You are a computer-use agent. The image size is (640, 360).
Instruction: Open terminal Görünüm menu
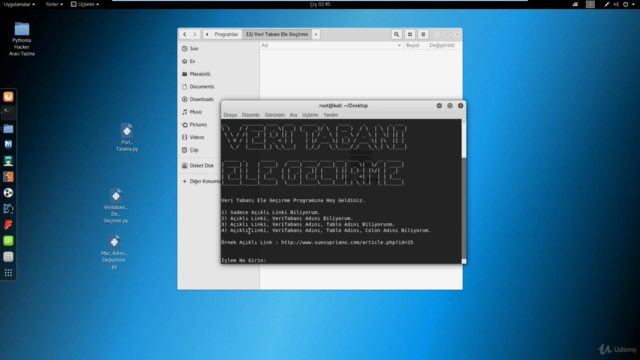tap(275, 115)
